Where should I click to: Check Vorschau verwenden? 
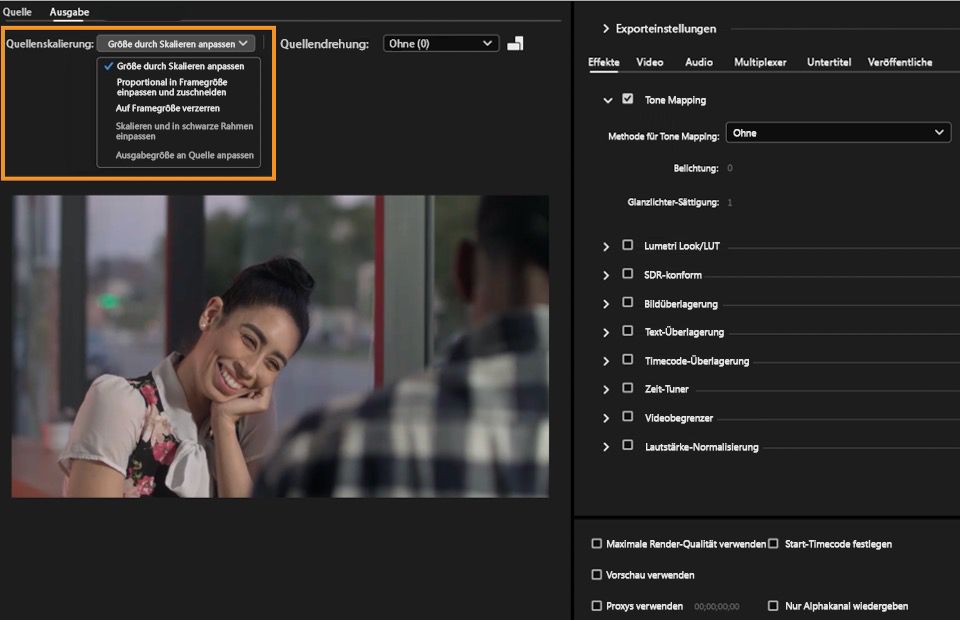tap(596, 575)
